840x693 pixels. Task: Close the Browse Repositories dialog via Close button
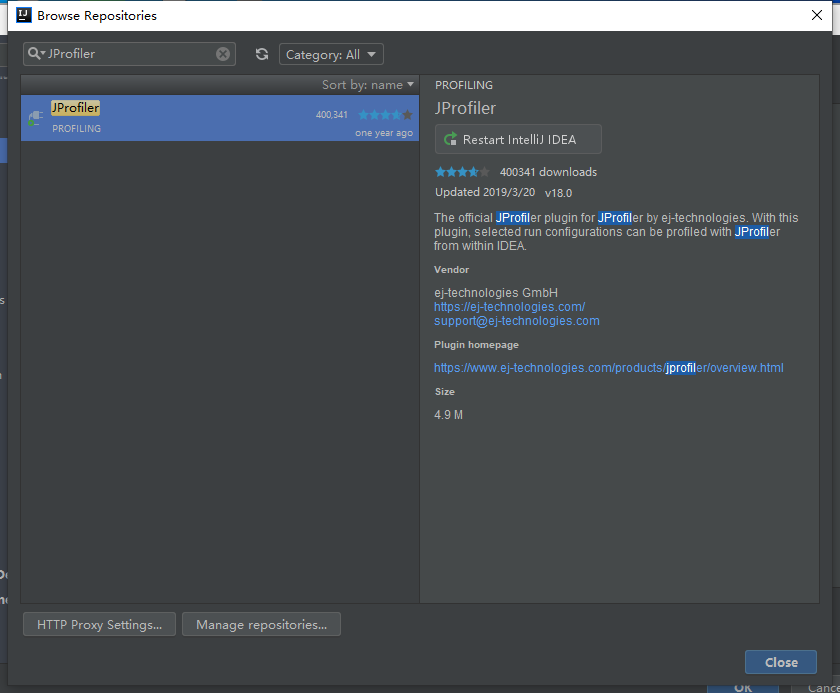[781, 662]
